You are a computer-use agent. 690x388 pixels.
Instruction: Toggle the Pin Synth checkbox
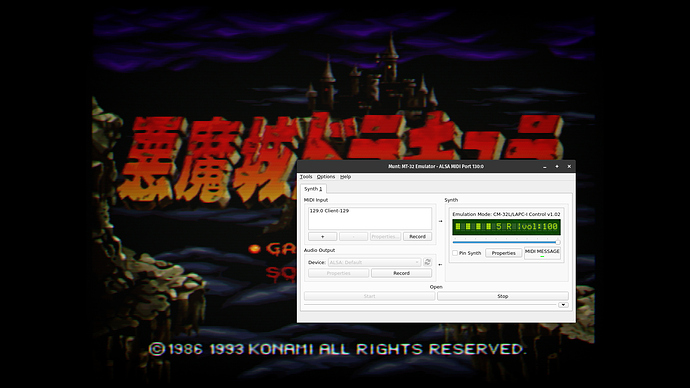pyautogui.click(x=455, y=253)
